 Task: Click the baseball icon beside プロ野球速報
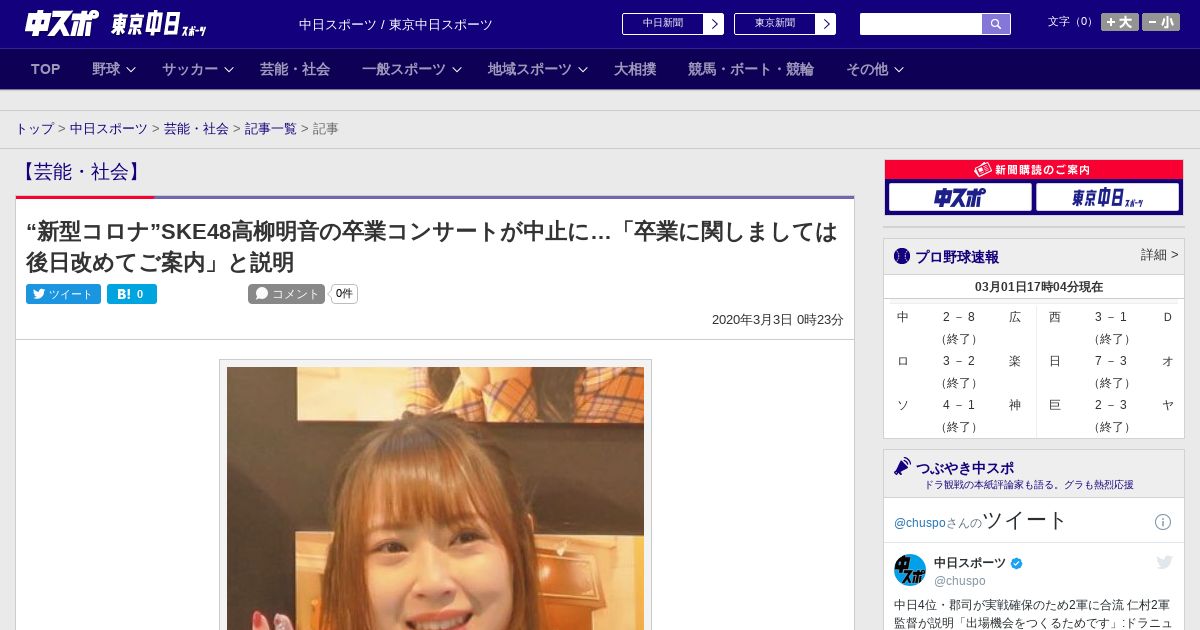tap(902, 256)
